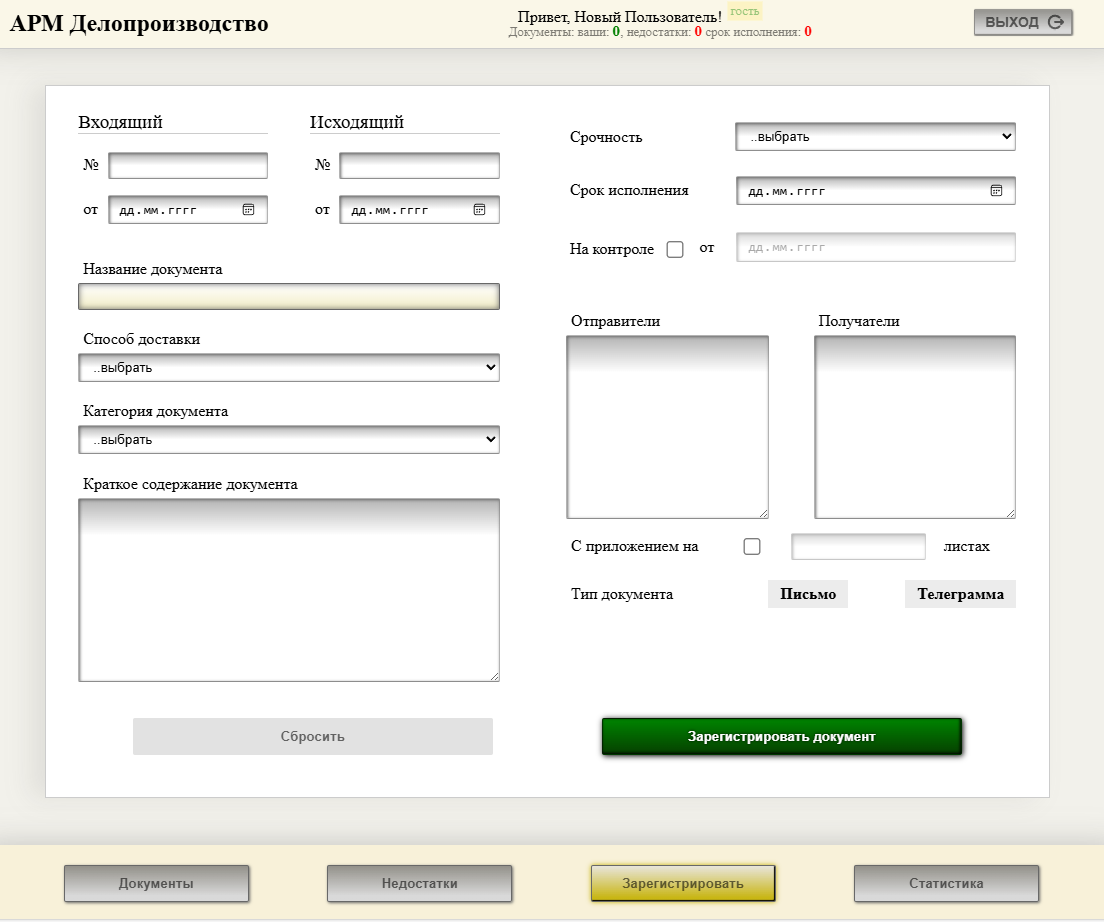Click the Срок исполнения date field
1104x922 pixels.
coord(875,191)
